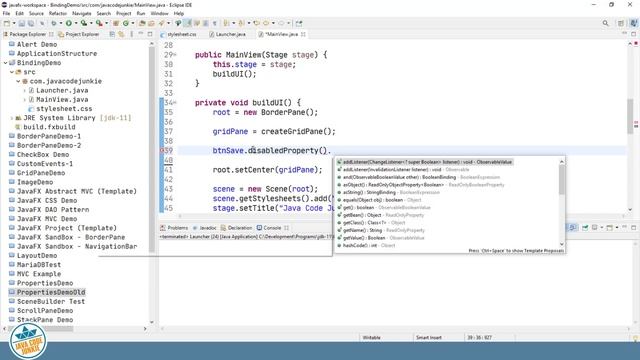Viewport: 640px width, 360px height.
Task: Collapse the com.javacodejunkie package node
Action: (18, 81)
